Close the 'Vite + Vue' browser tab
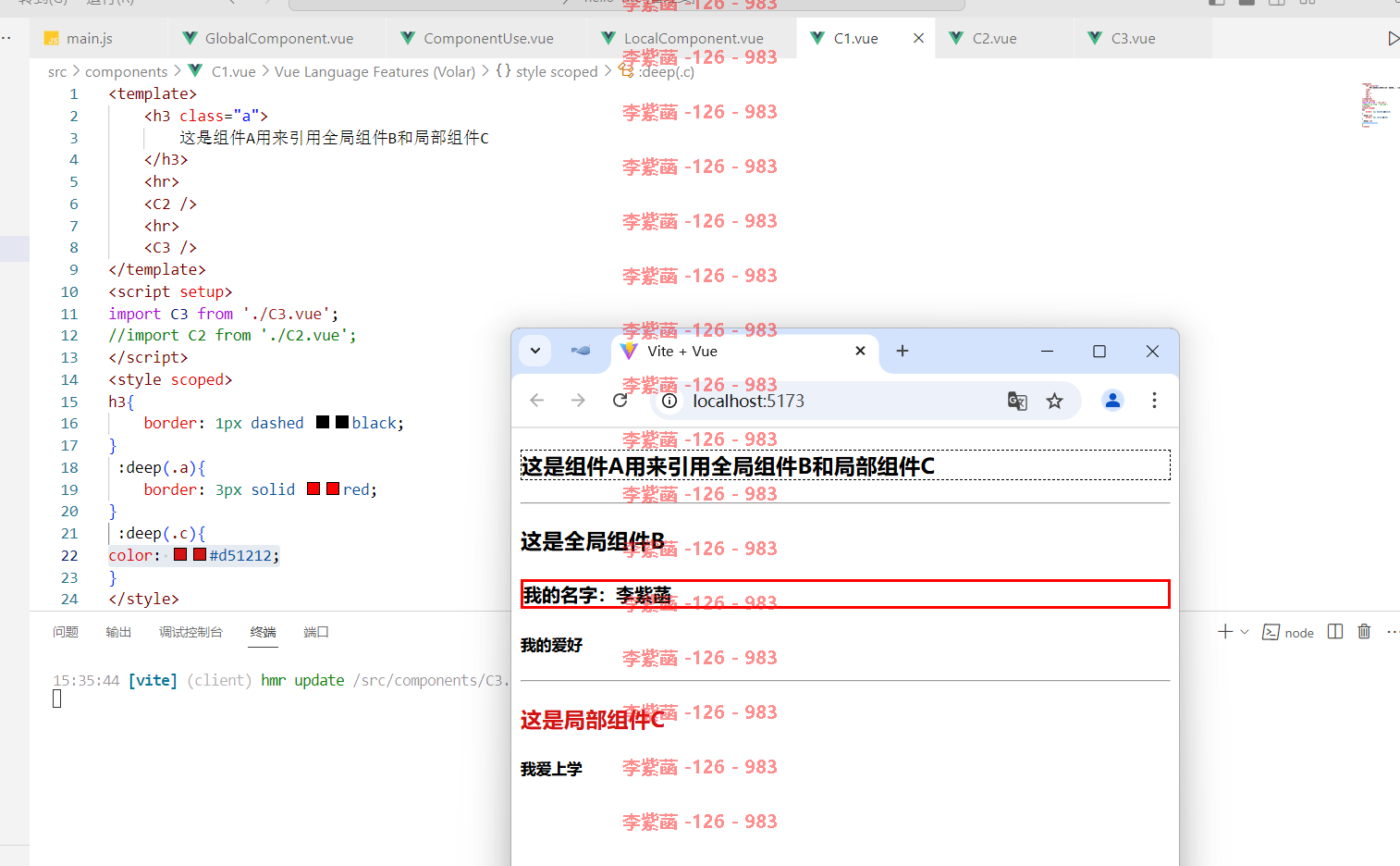1400x866 pixels. click(860, 351)
